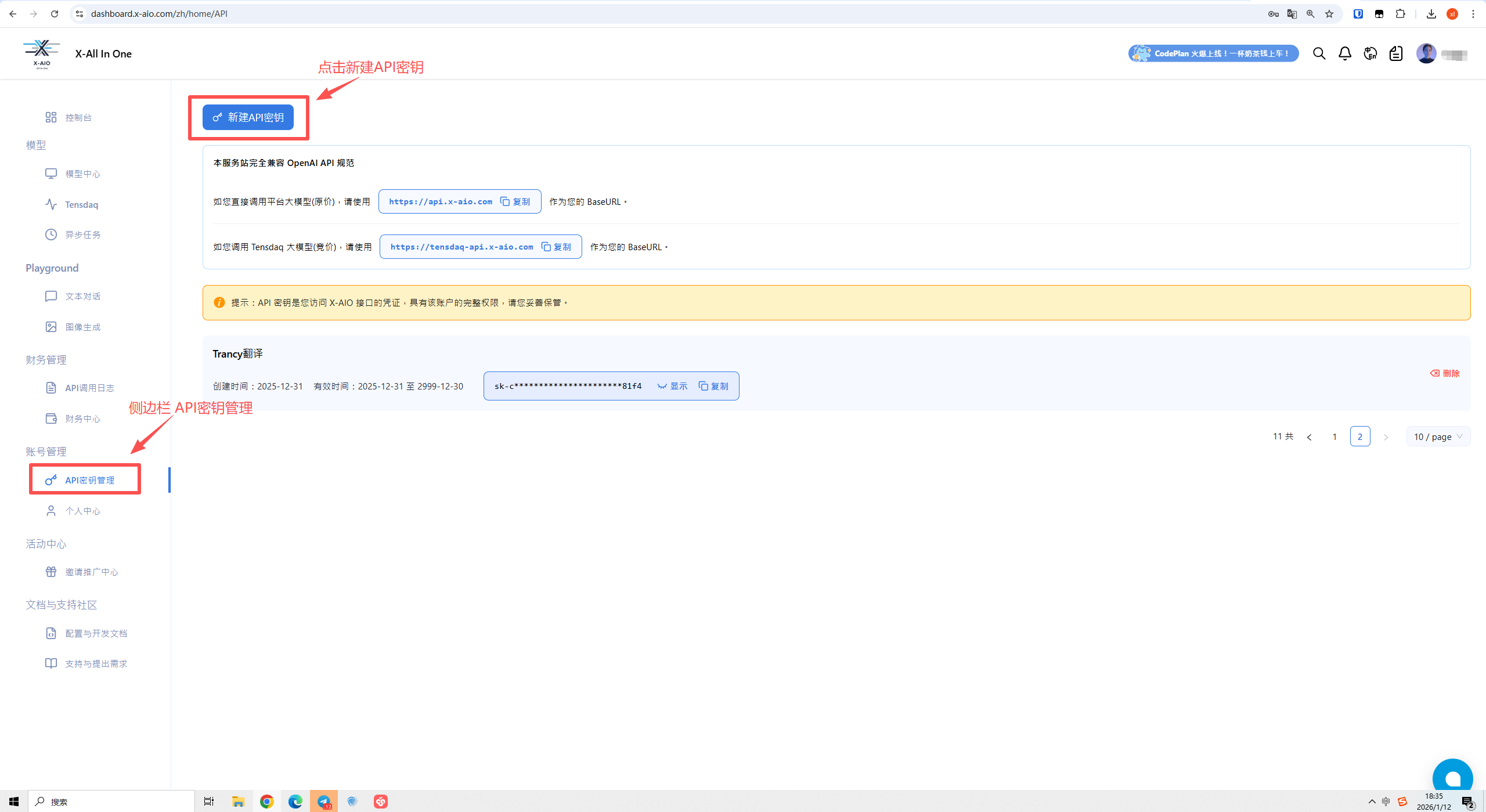Select API调用日志 sidebar item
The width and height of the screenshot is (1486, 812).
(x=89, y=388)
